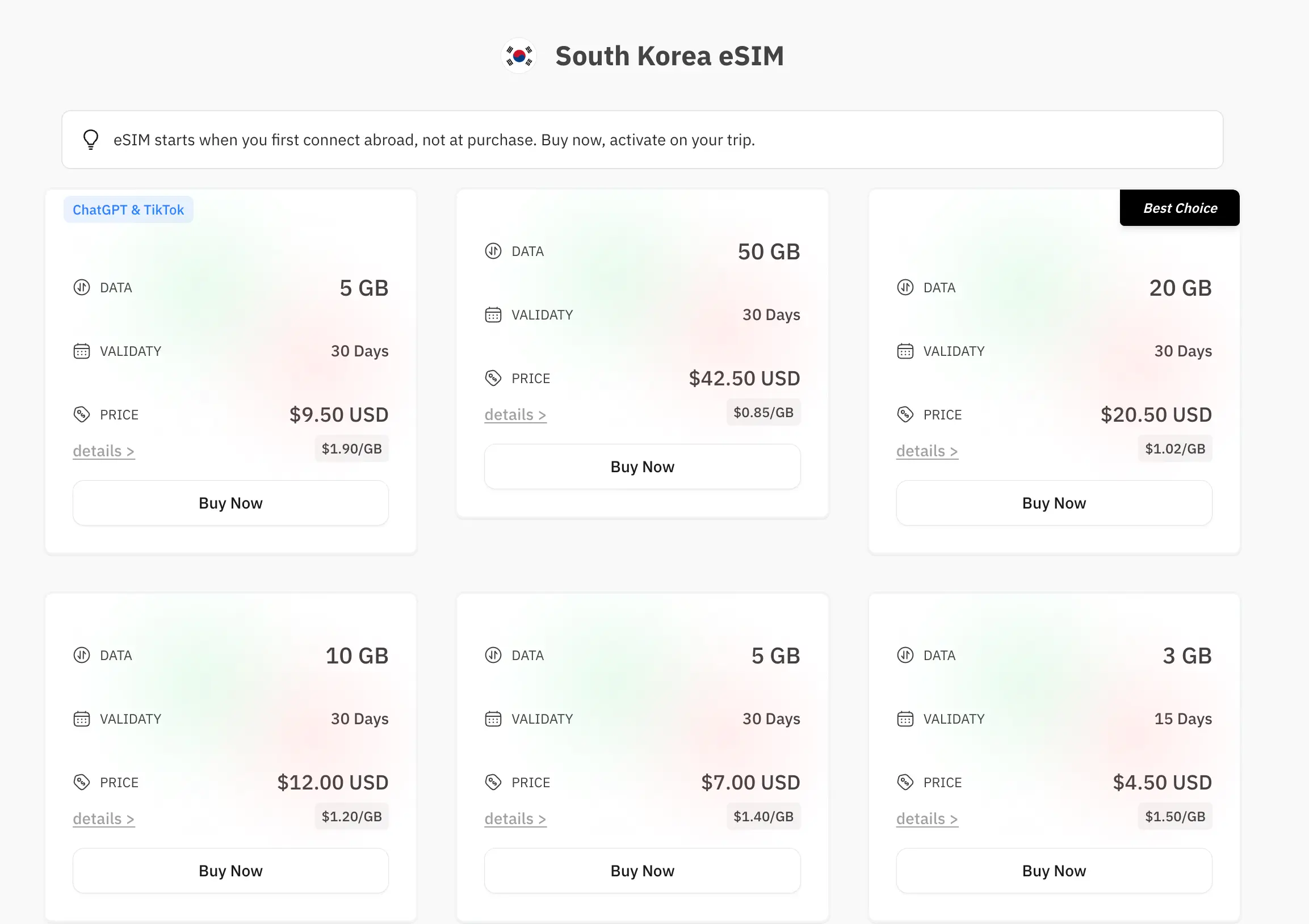This screenshot has width=1309, height=924.
Task: Click the $1.20/GB rate tag
Action: (x=352, y=816)
